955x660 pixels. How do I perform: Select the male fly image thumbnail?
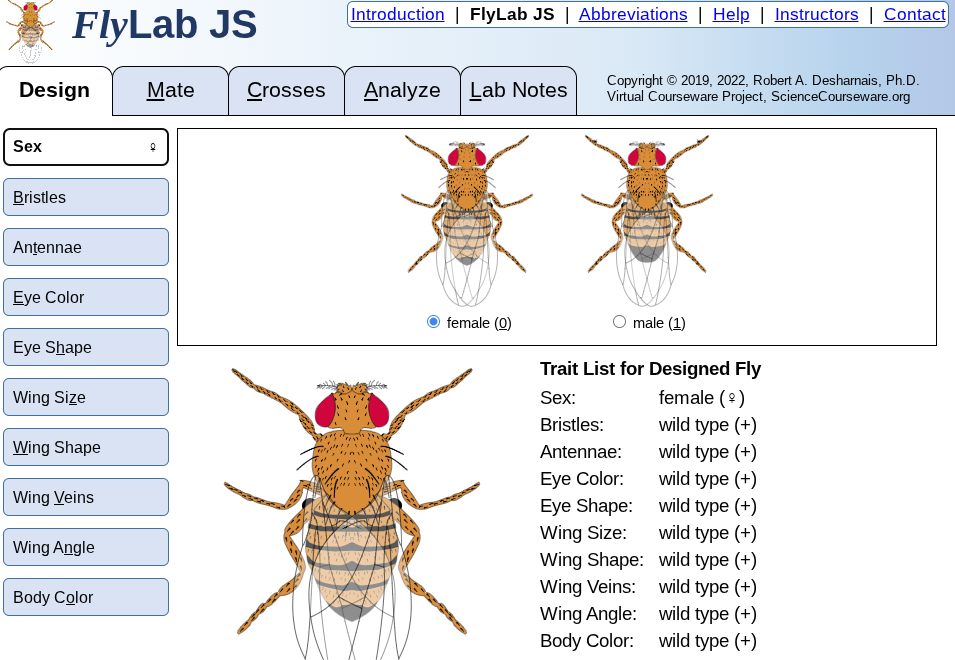click(647, 220)
